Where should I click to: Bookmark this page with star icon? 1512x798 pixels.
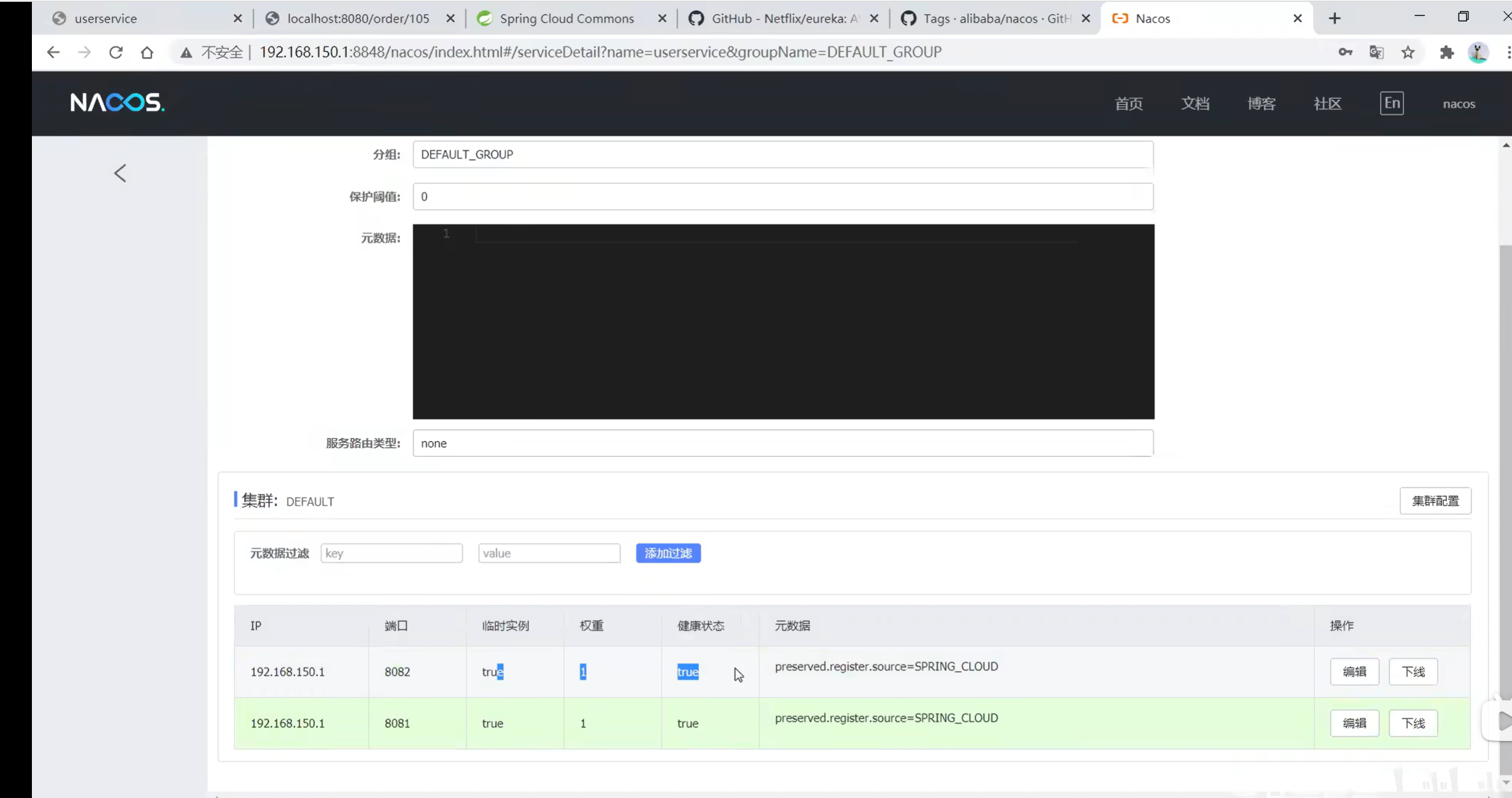1408,52
